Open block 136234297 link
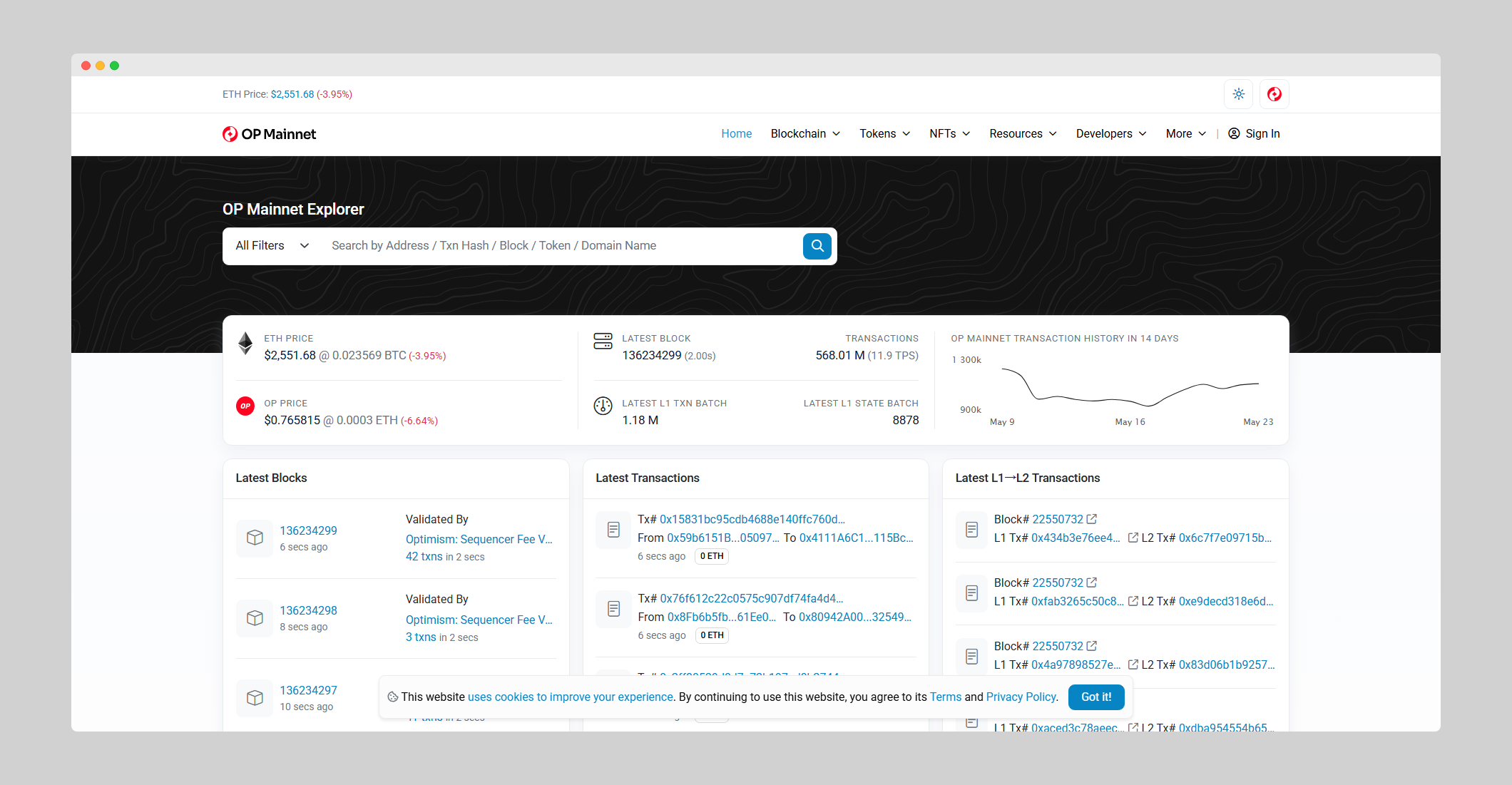Image resolution: width=1512 pixels, height=785 pixels. coord(308,691)
